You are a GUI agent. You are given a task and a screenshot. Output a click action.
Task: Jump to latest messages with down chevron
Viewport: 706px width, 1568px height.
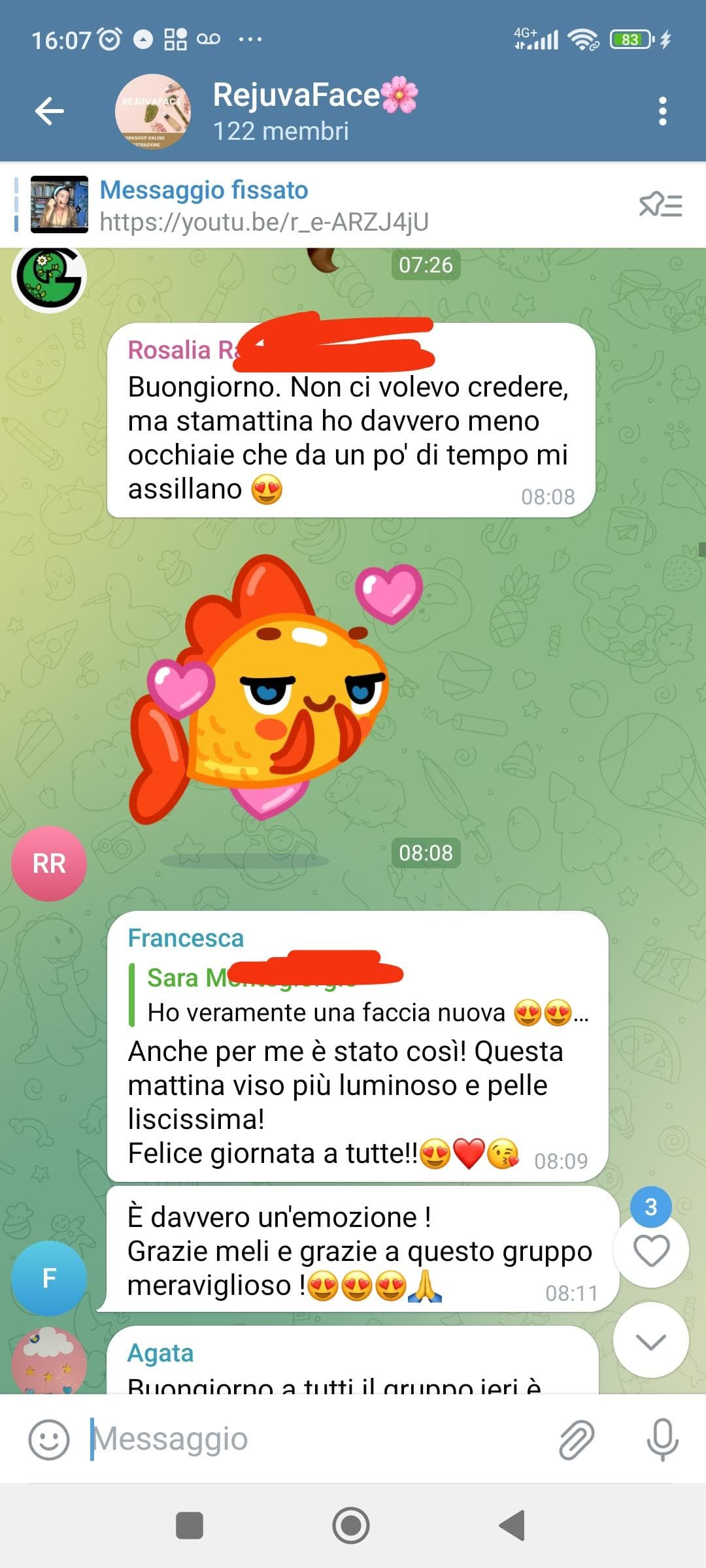[x=651, y=1341]
